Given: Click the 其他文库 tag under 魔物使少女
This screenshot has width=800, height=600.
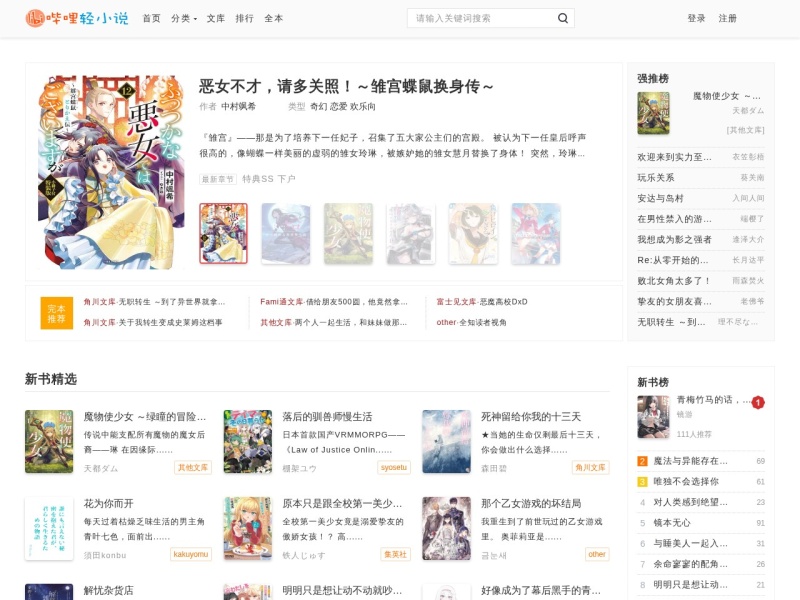Looking at the screenshot, I should (x=193, y=467).
